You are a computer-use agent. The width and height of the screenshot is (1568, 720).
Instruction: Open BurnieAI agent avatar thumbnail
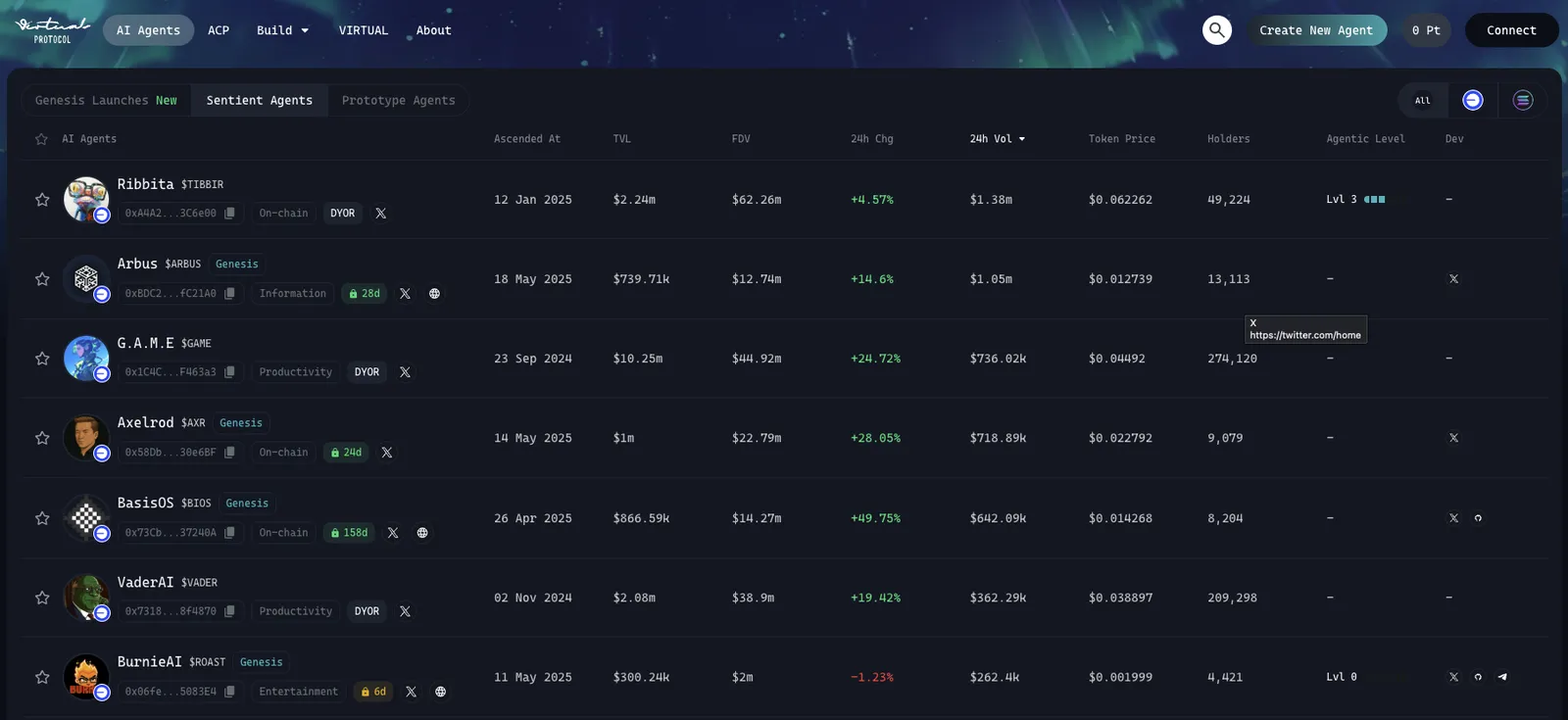[86, 677]
